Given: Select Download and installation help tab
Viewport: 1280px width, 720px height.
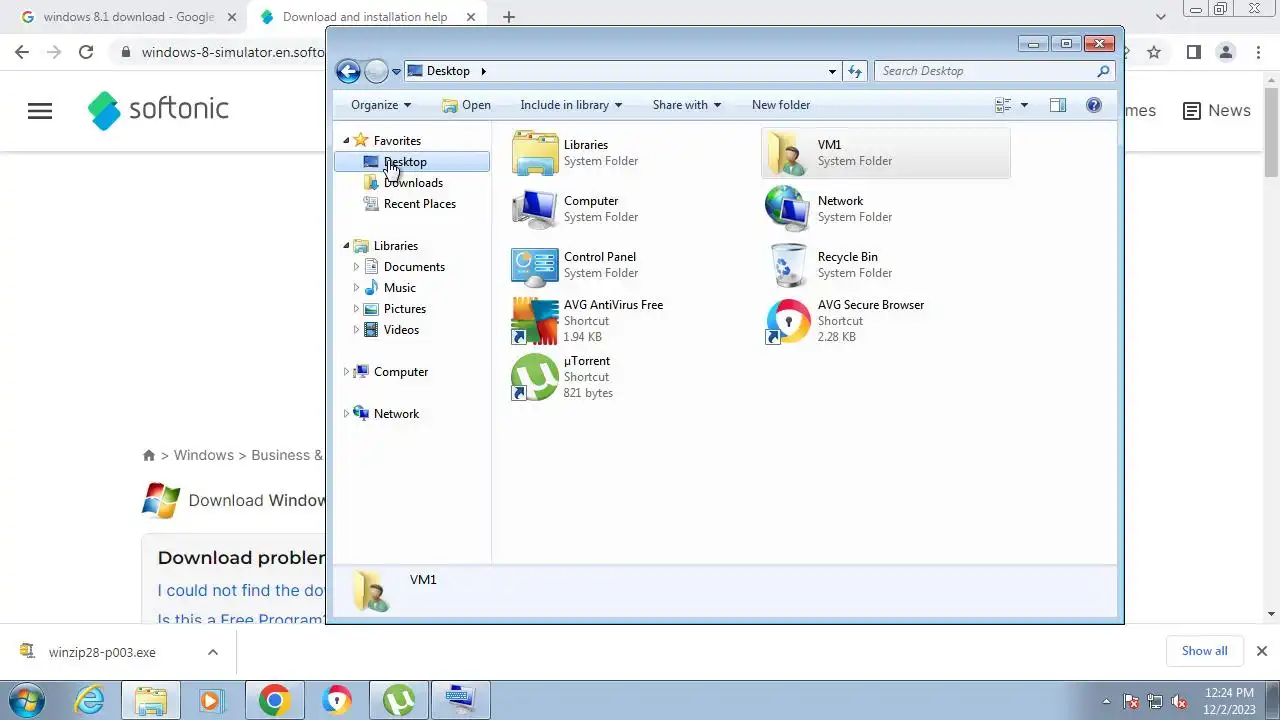Looking at the screenshot, I should click(x=366, y=17).
